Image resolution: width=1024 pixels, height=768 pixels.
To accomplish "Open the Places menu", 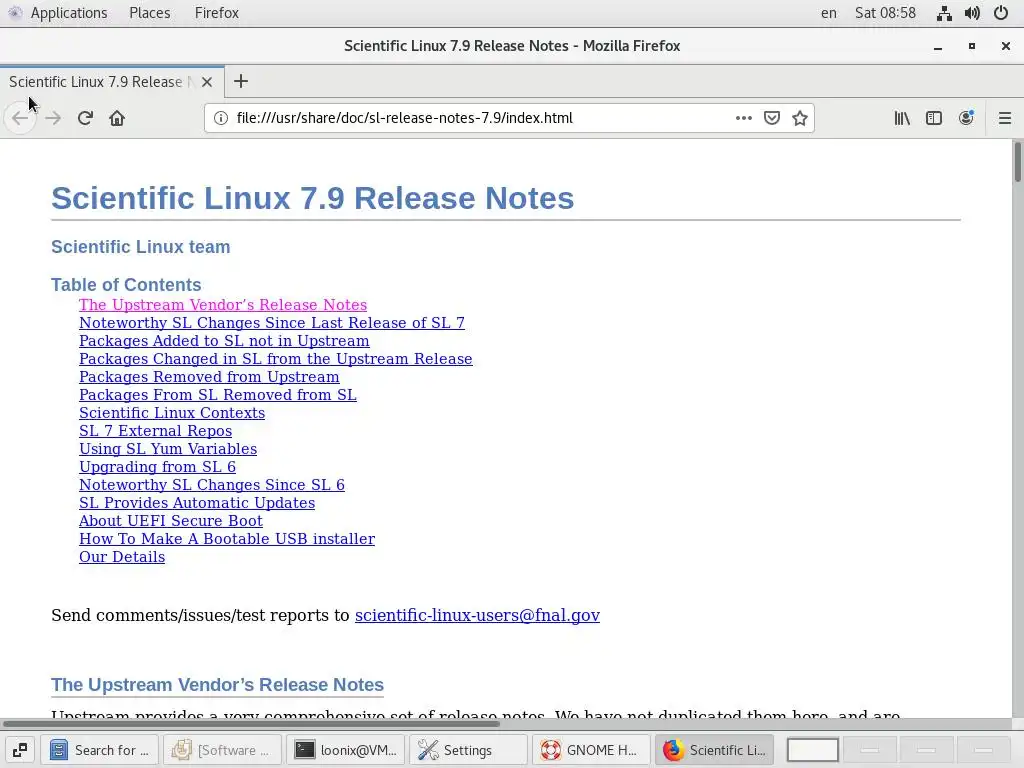I will (150, 13).
